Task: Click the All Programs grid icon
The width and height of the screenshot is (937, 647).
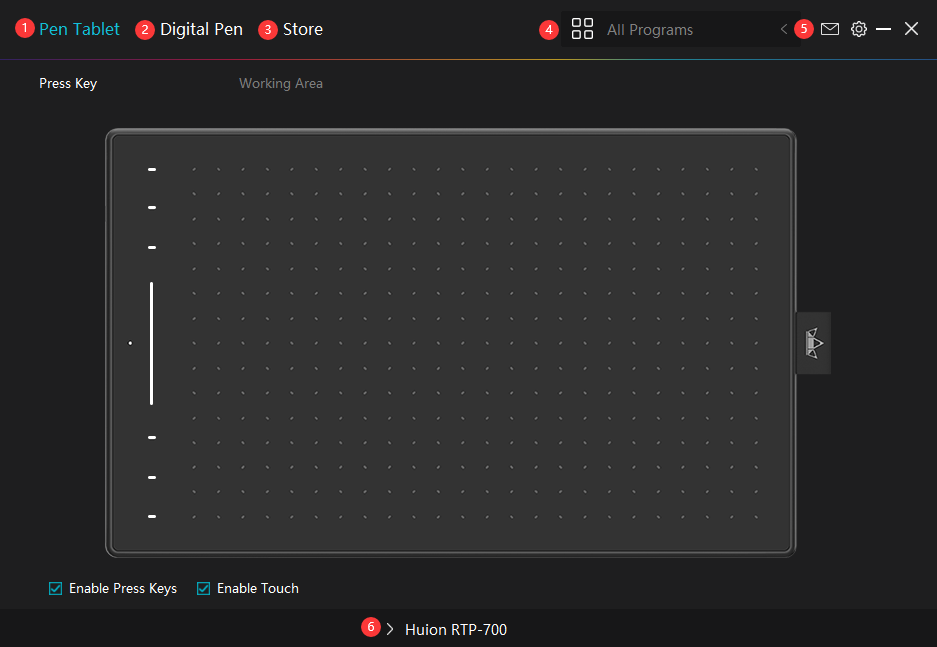Action: click(582, 29)
